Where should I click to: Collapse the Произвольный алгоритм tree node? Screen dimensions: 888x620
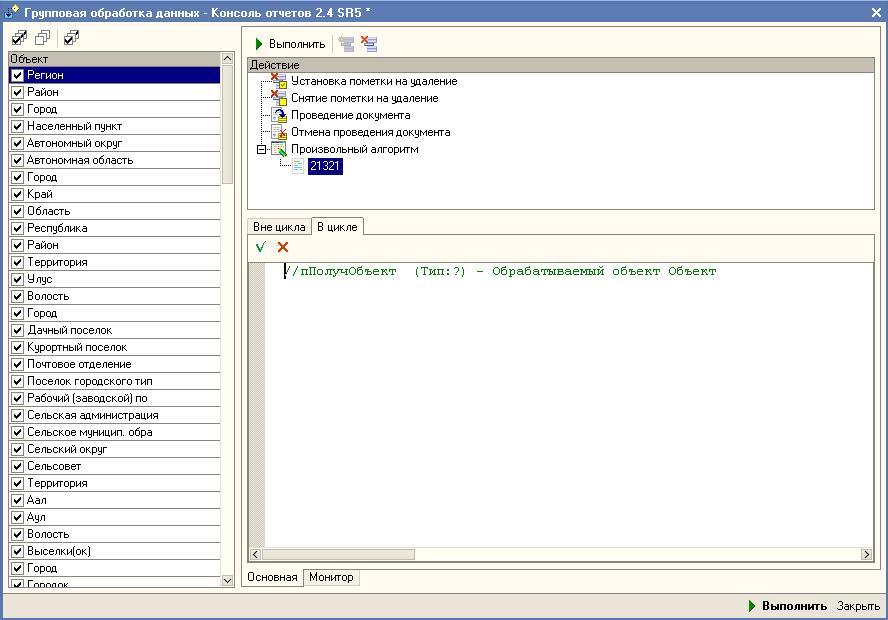coord(261,149)
